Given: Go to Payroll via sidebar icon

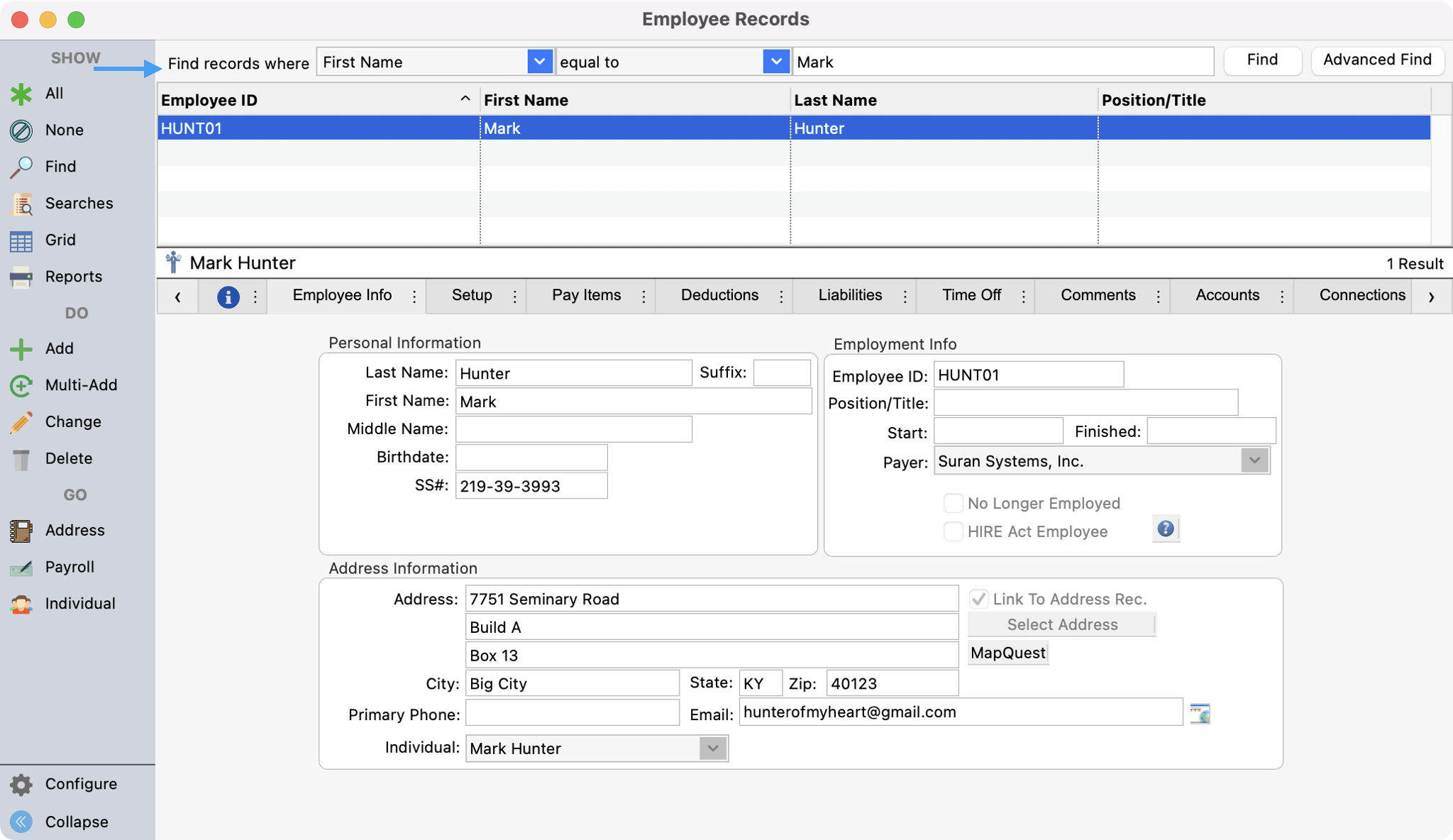Looking at the screenshot, I should click(x=21, y=568).
